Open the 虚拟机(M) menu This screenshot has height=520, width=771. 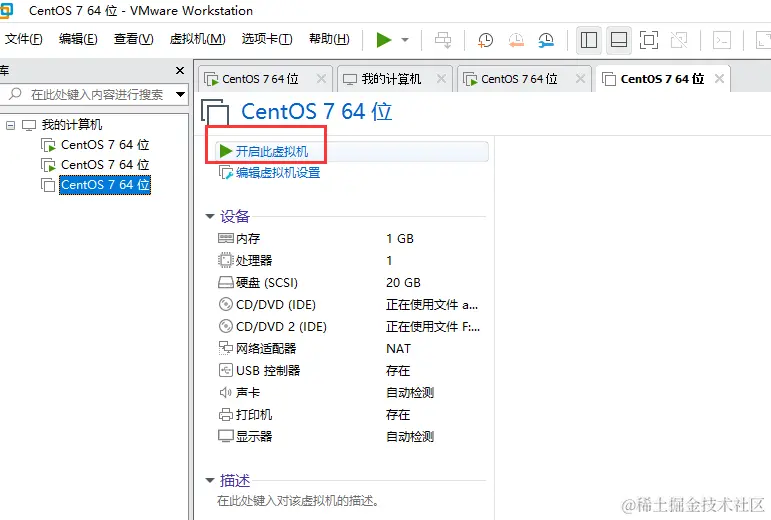pyautogui.click(x=197, y=39)
